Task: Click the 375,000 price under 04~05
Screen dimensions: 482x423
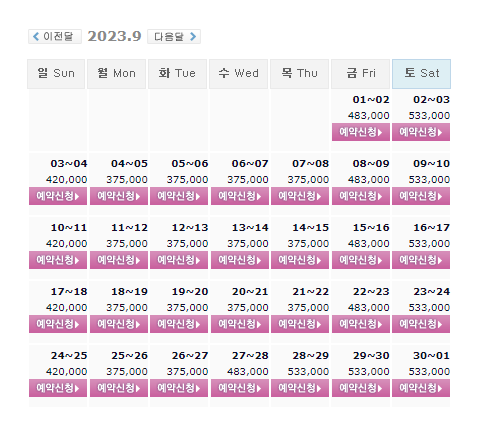Action: point(127,180)
